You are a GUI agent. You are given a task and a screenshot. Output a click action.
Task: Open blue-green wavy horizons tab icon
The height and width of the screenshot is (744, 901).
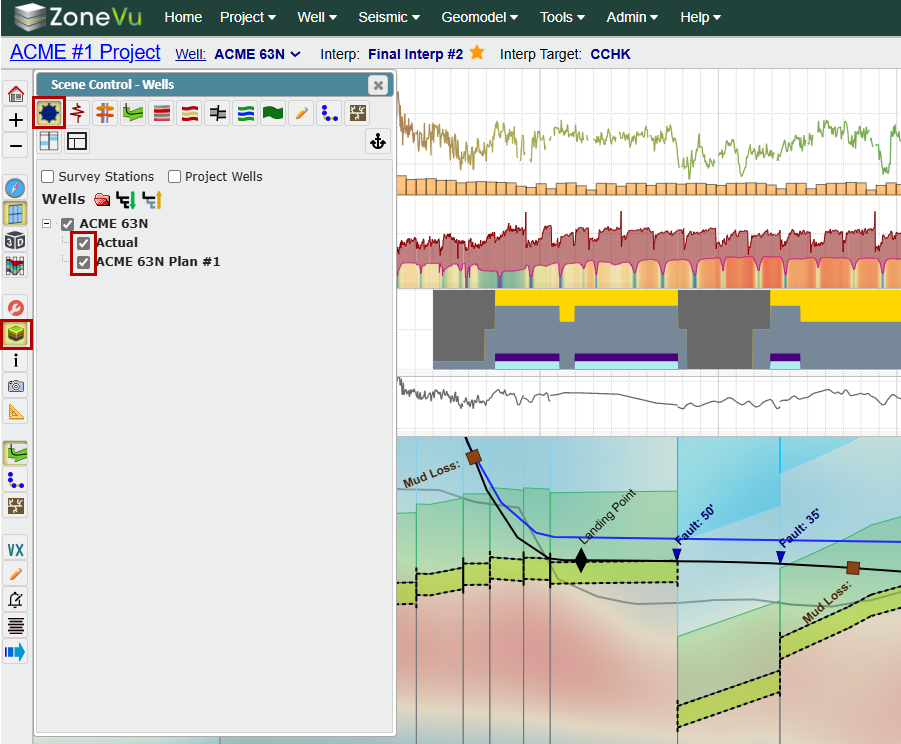click(245, 113)
